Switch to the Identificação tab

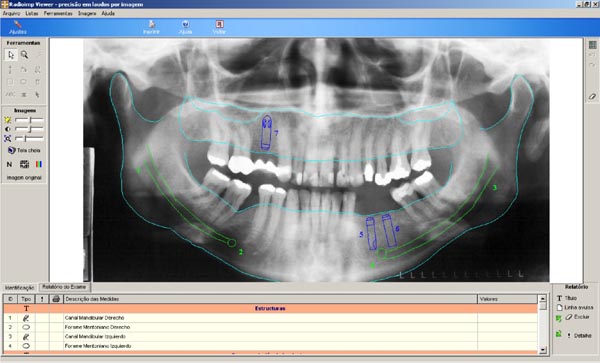pyautogui.click(x=20, y=288)
